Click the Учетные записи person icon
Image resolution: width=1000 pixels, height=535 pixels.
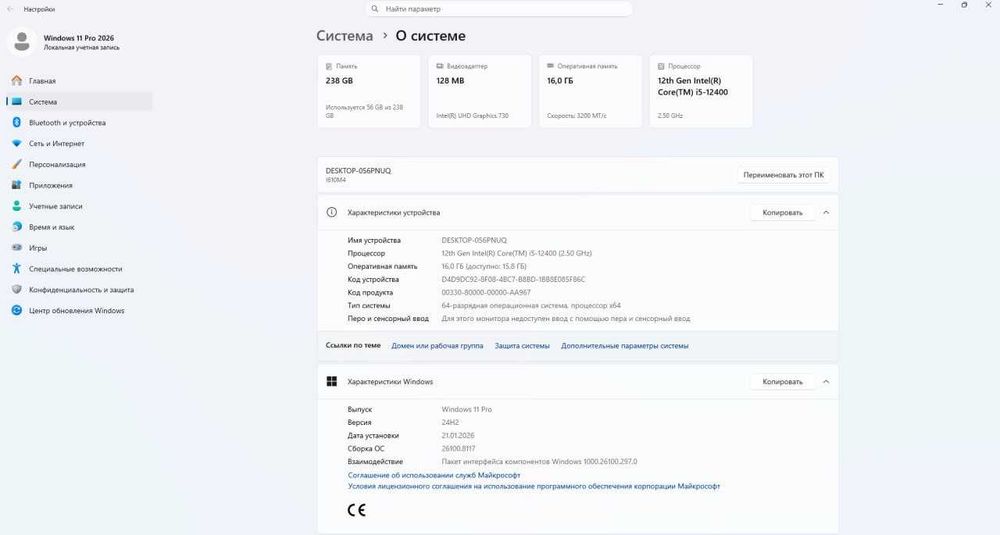point(17,206)
